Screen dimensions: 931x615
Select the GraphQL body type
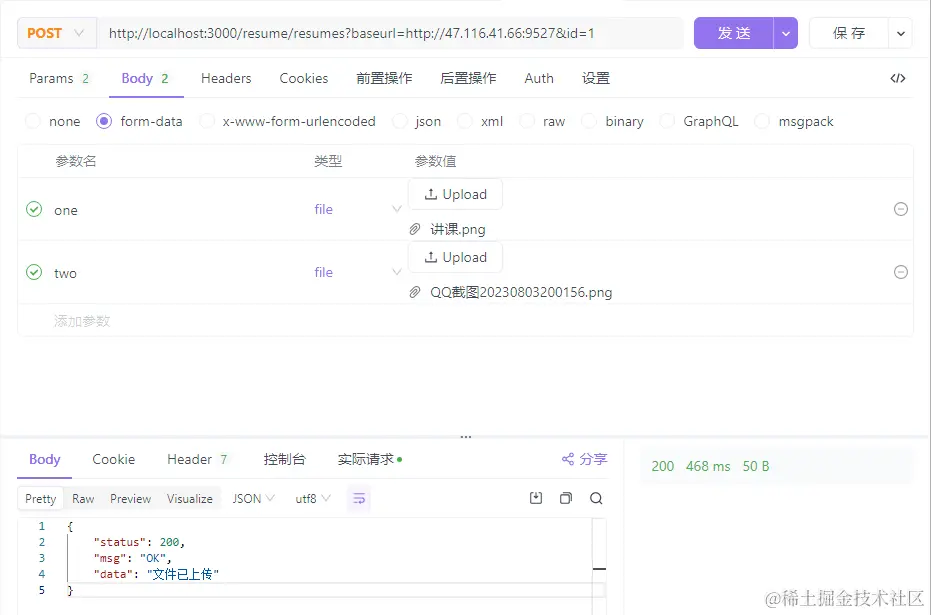pos(699,121)
